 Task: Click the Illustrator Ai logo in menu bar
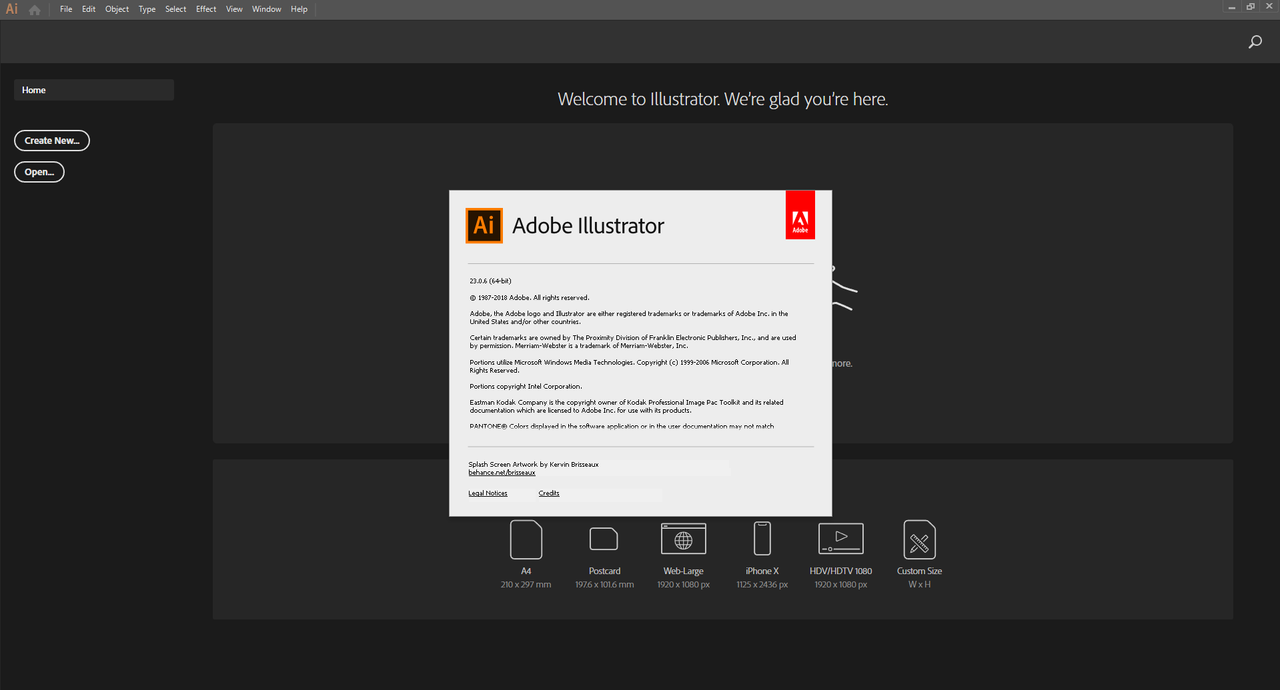pos(12,9)
